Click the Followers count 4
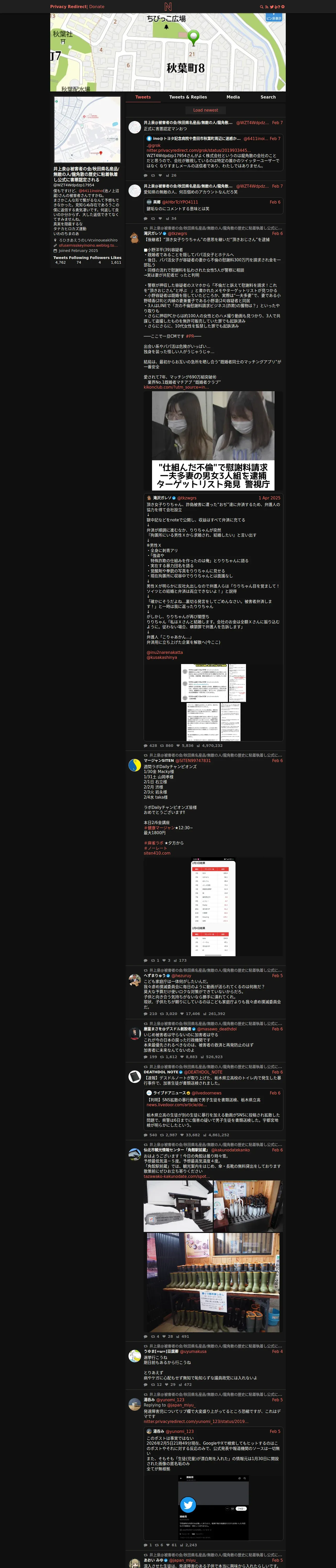 [x=99, y=262]
